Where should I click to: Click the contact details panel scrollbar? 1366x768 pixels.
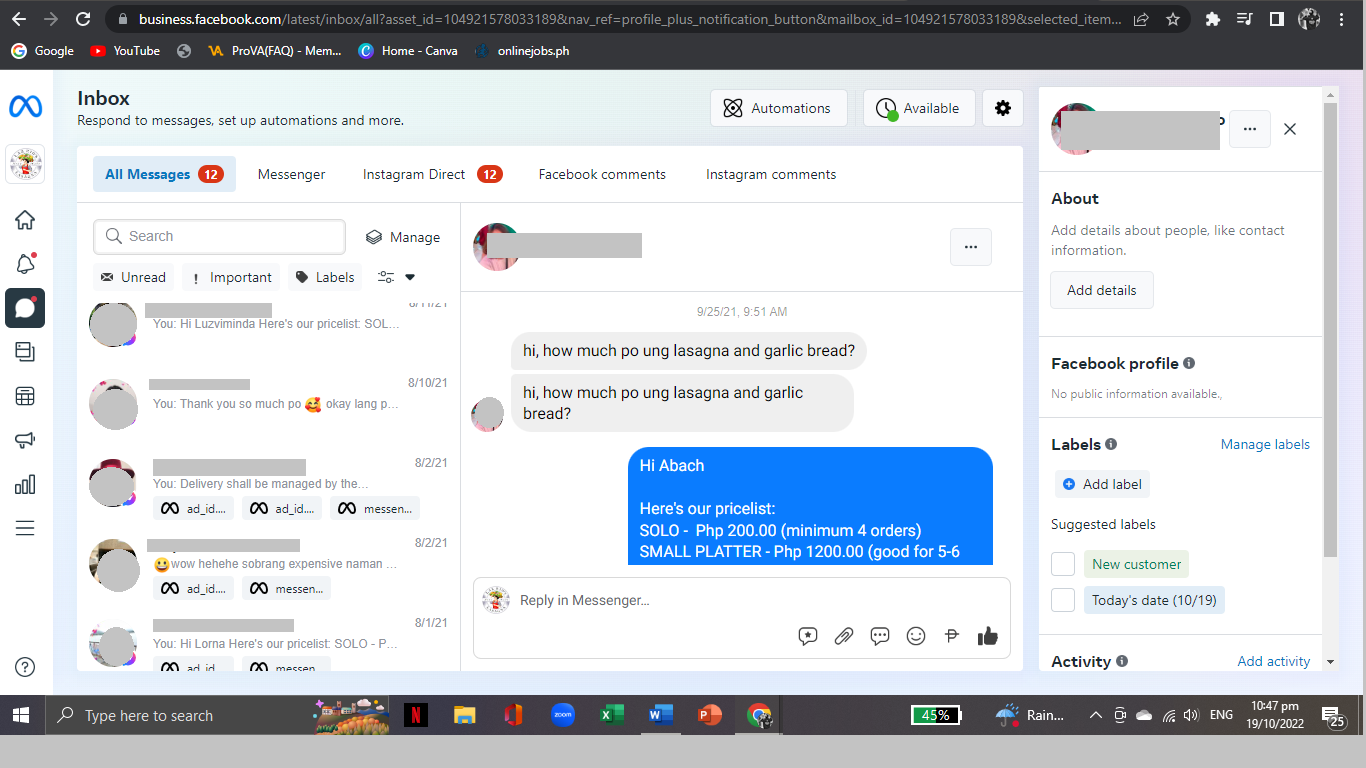click(x=1330, y=330)
